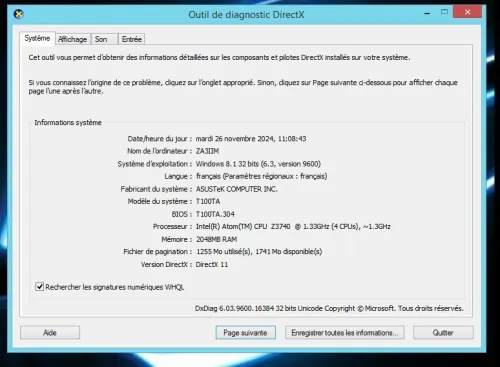Click Enregistrer toutes les informations button
Screen dimensions: 500x367
345,333
